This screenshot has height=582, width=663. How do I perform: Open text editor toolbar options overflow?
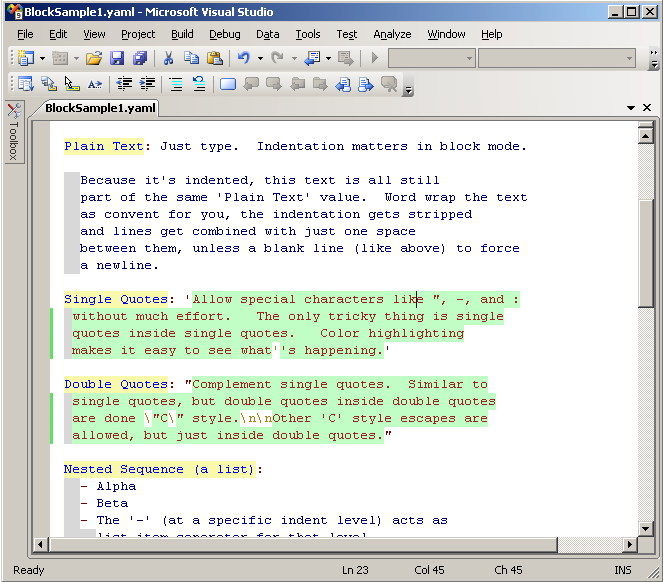408,85
